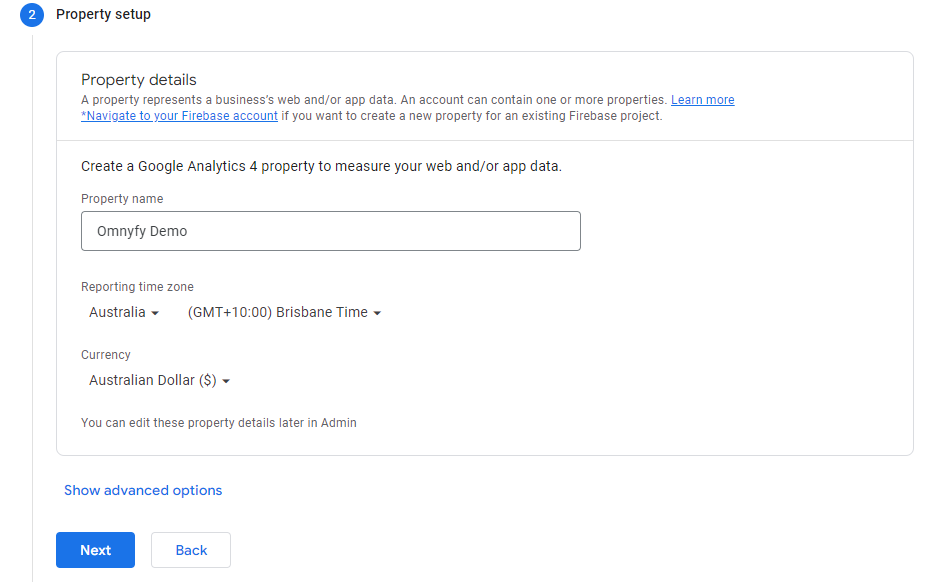Click the Reporting time zone label
This screenshot has width=937, height=582.
point(137,287)
